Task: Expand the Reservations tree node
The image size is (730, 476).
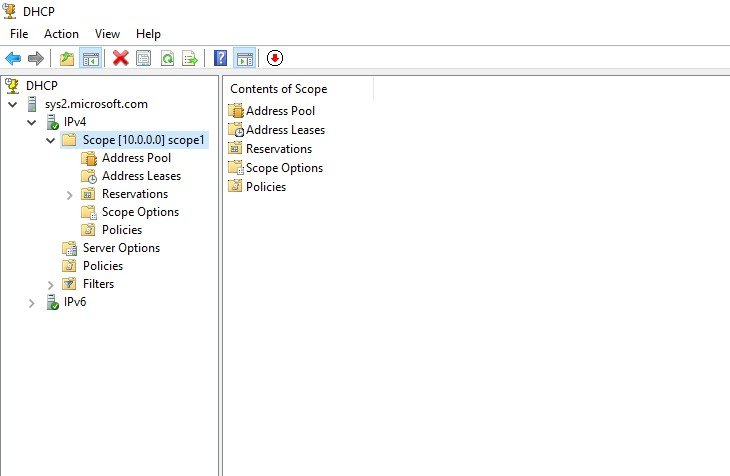Action: pos(69,195)
